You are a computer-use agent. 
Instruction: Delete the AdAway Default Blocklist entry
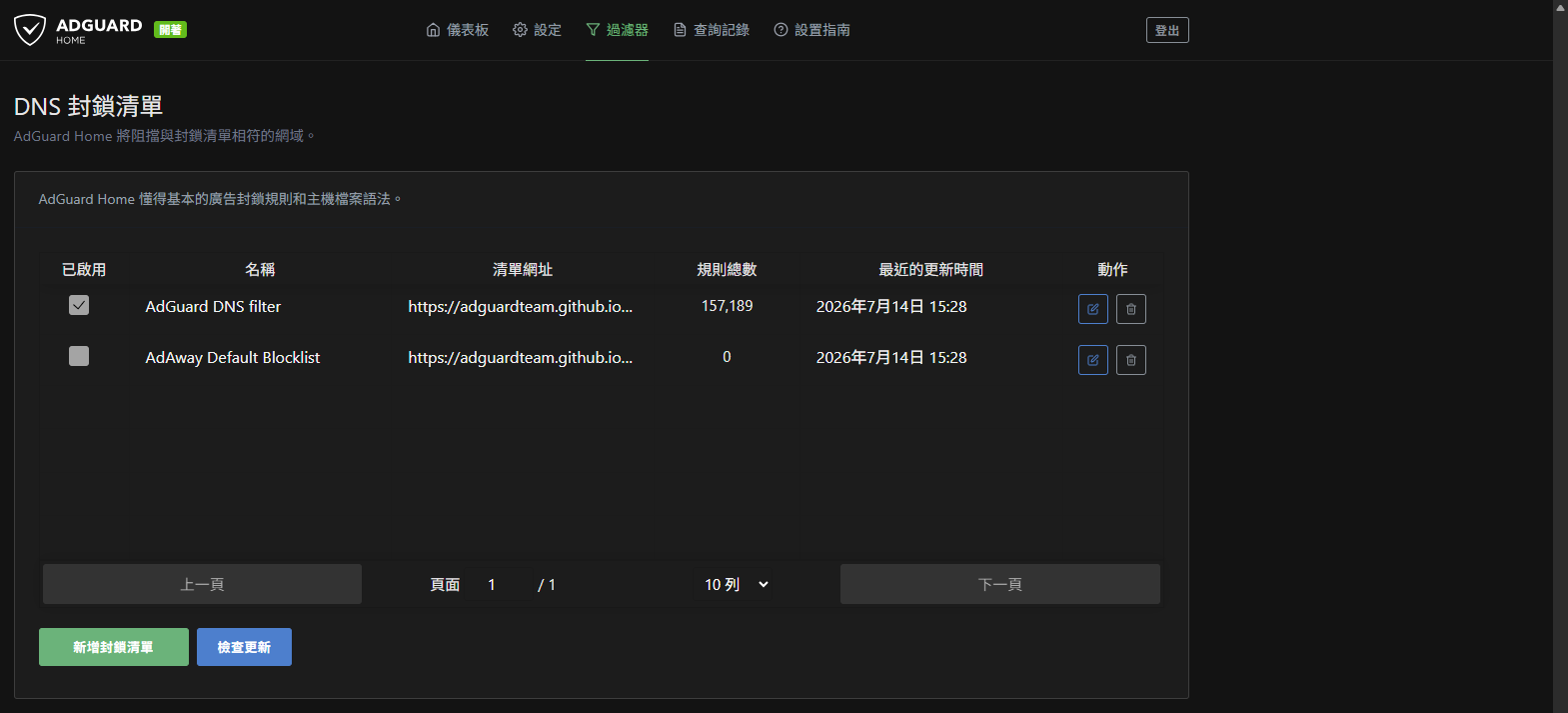coord(1131,360)
